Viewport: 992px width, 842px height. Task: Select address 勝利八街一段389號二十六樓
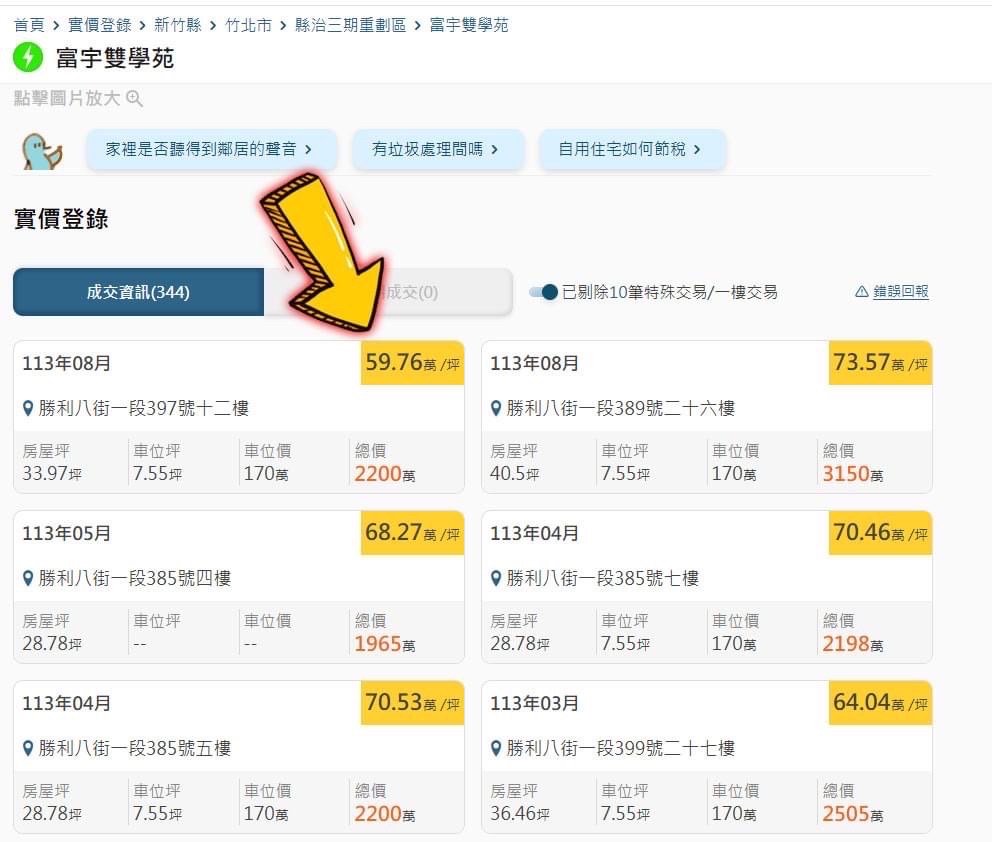(x=621, y=409)
